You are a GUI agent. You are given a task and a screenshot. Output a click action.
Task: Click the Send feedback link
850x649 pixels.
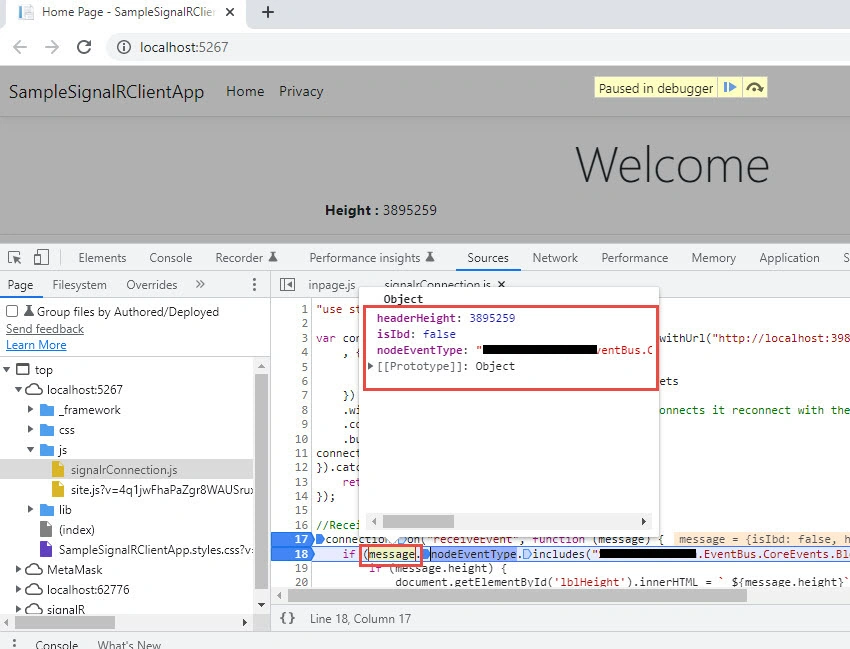45,329
